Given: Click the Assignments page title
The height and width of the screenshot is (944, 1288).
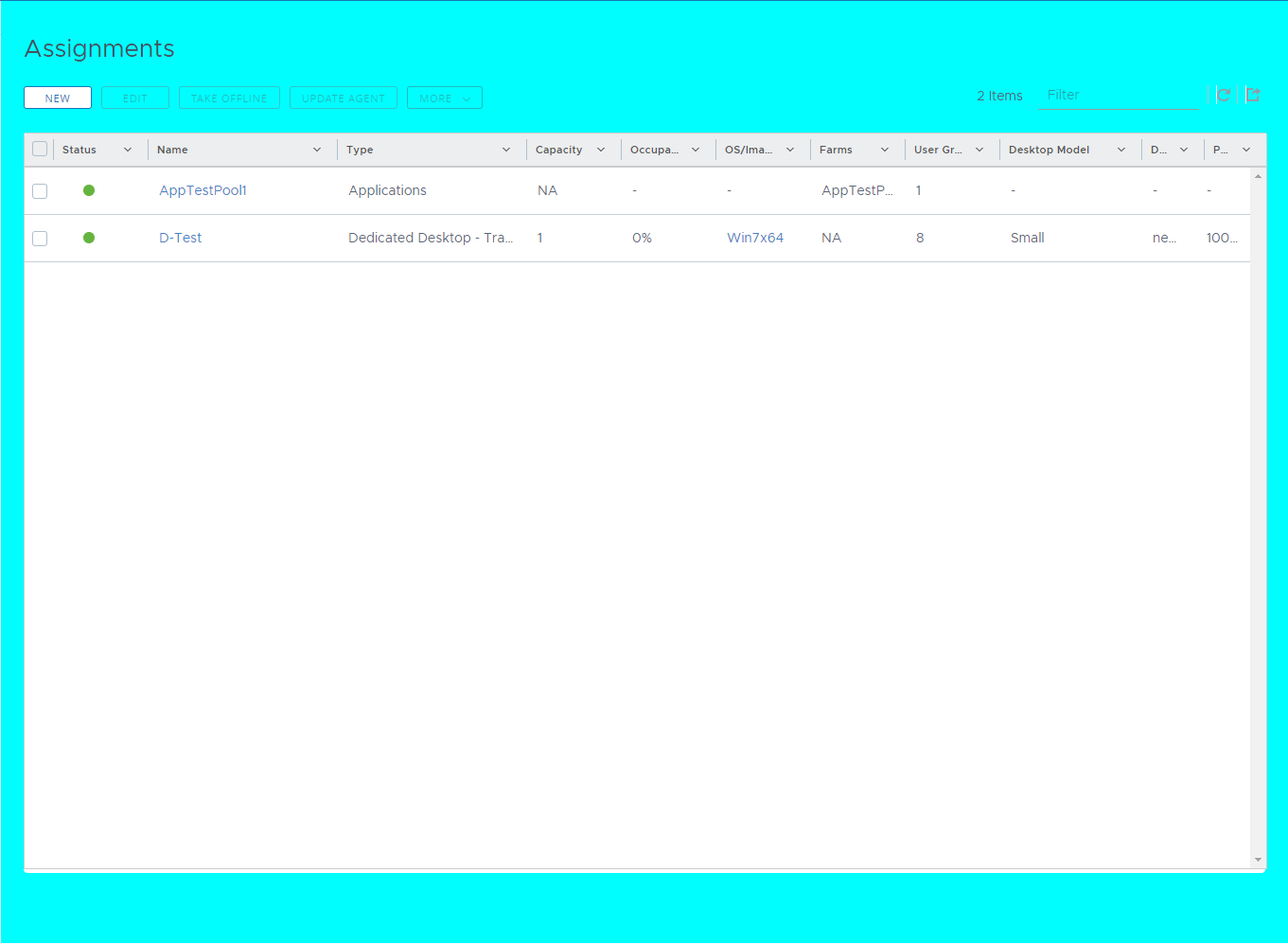Looking at the screenshot, I should click(99, 48).
